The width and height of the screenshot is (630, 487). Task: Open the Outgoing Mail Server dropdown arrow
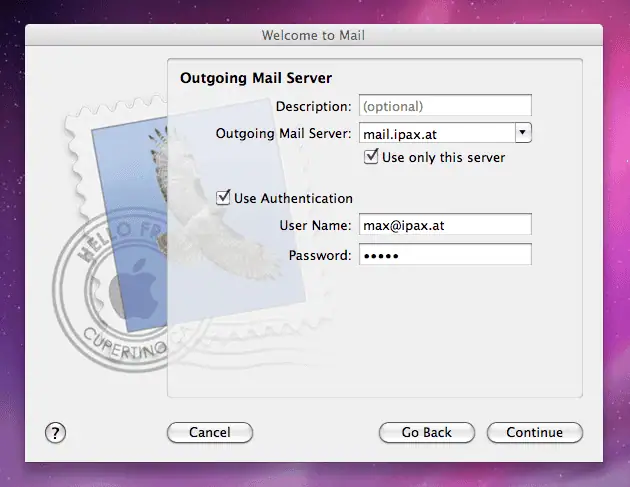(522, 132)
